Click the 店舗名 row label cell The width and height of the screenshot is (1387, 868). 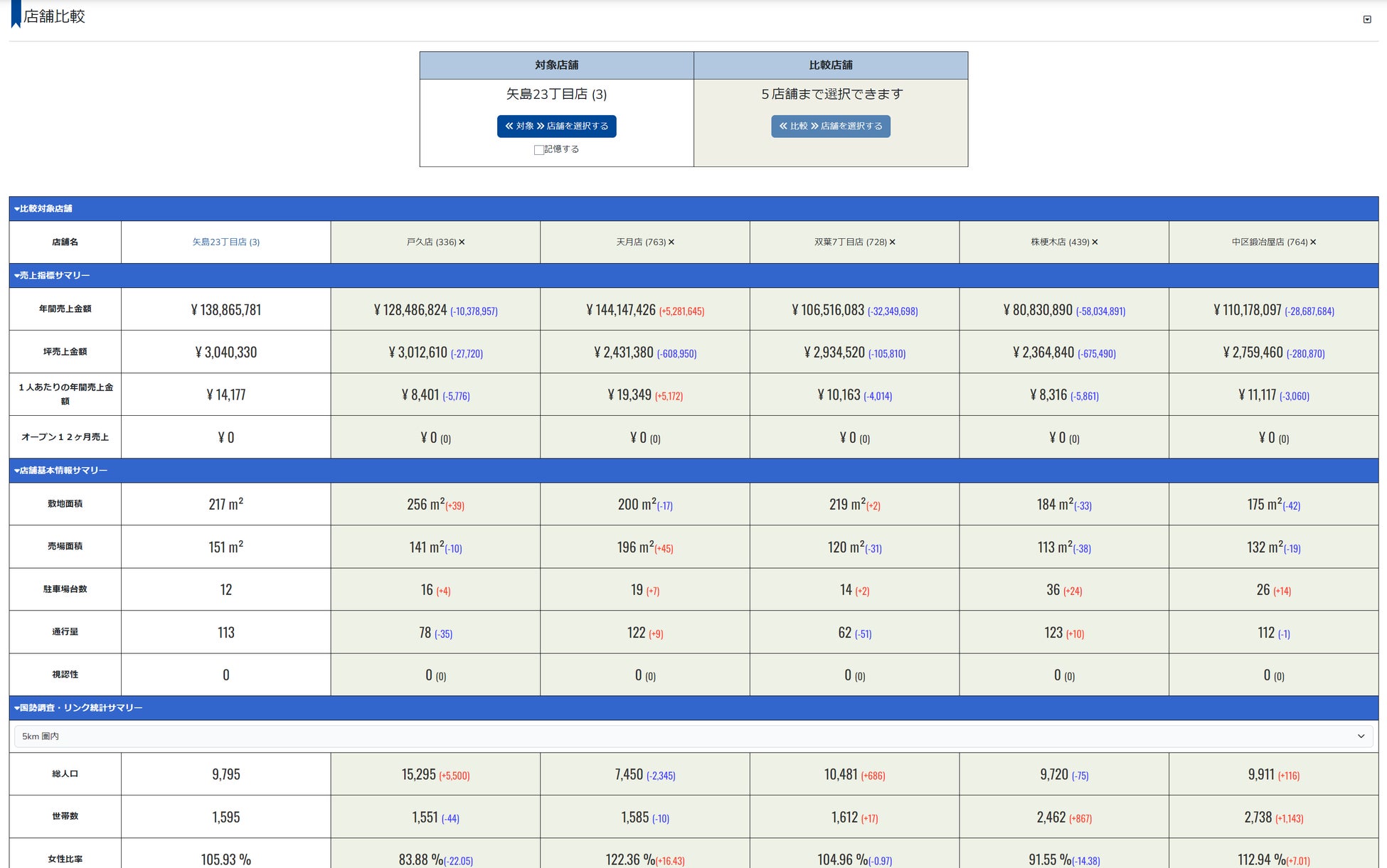(x=65, y=242)
